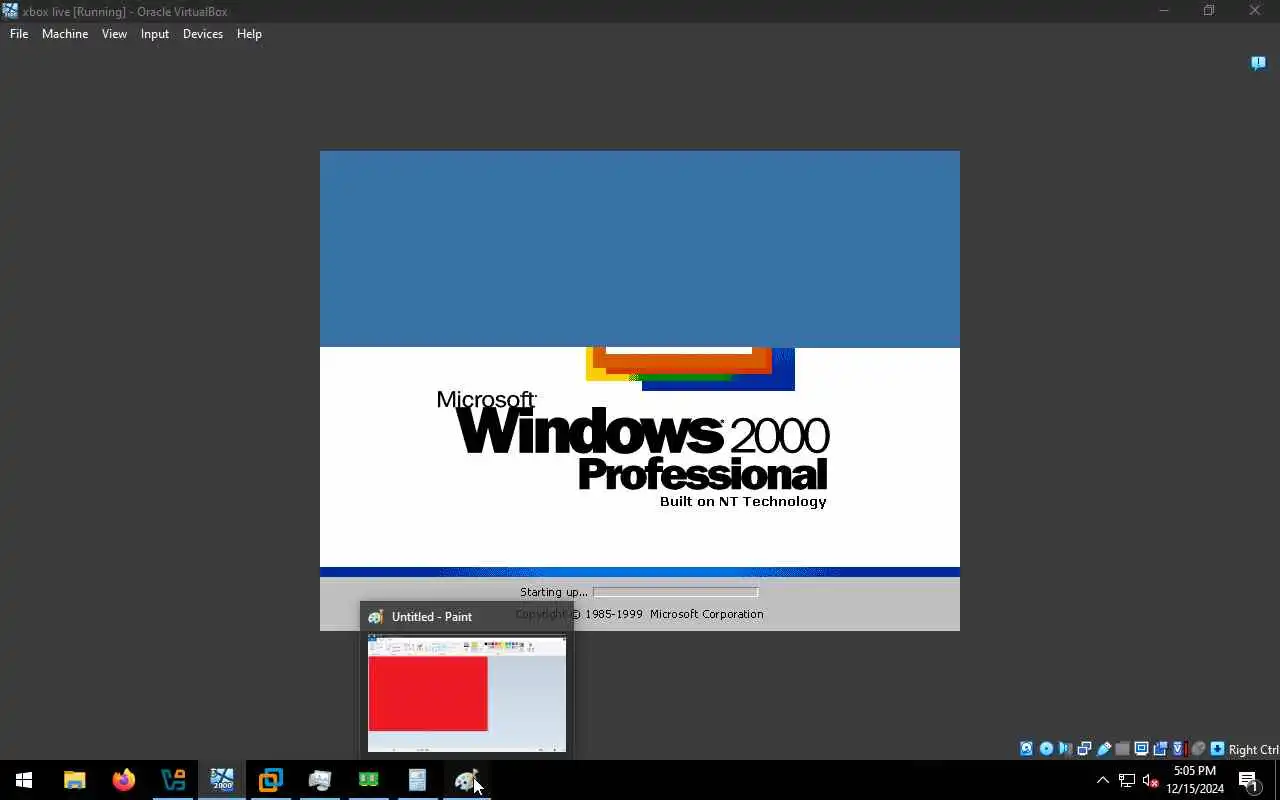Open the Windows Start menu

(24, 780)
